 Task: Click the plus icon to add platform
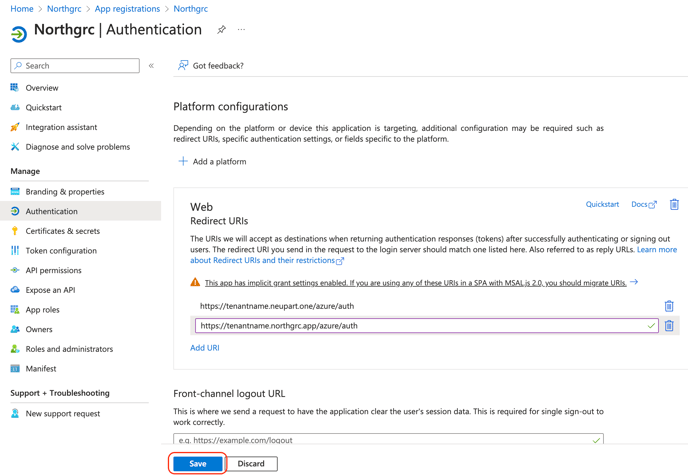[183, 161]
